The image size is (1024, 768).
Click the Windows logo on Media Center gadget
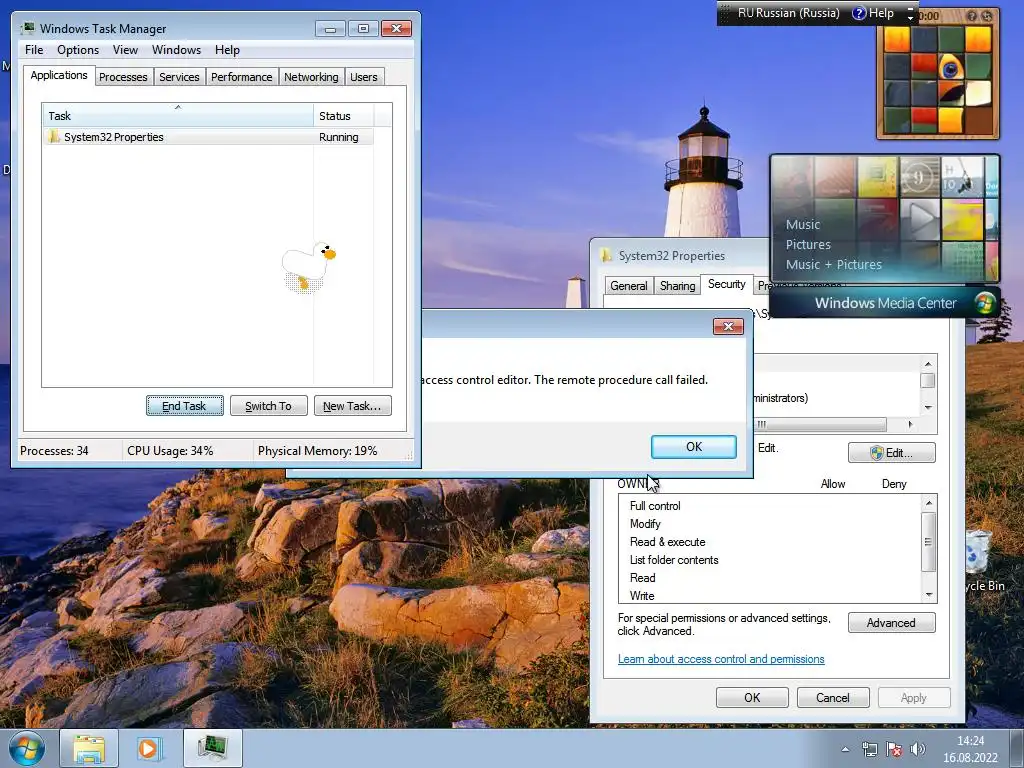point(985,302)
